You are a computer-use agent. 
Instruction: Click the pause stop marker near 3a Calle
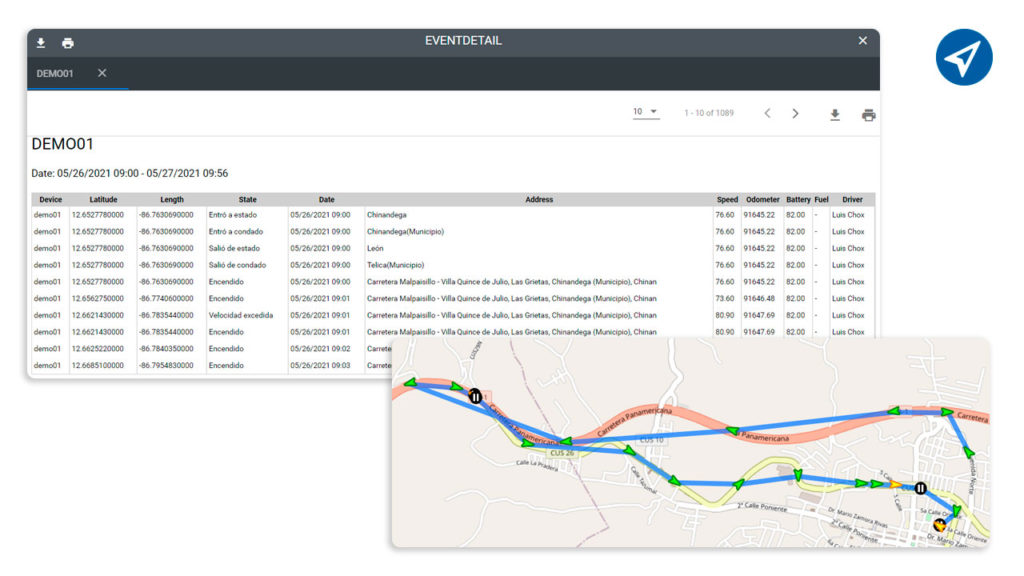tap(920, 488)
